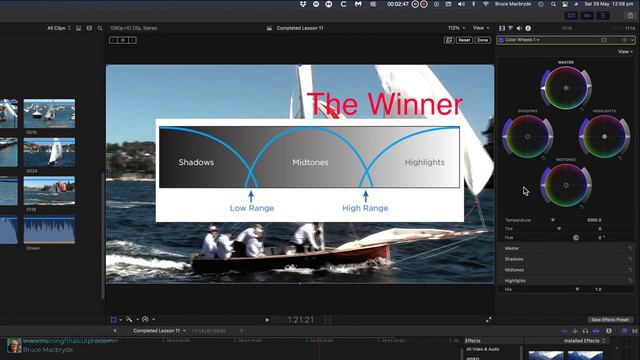Open the viewer View dropdown menu

(x=481, y=28)
